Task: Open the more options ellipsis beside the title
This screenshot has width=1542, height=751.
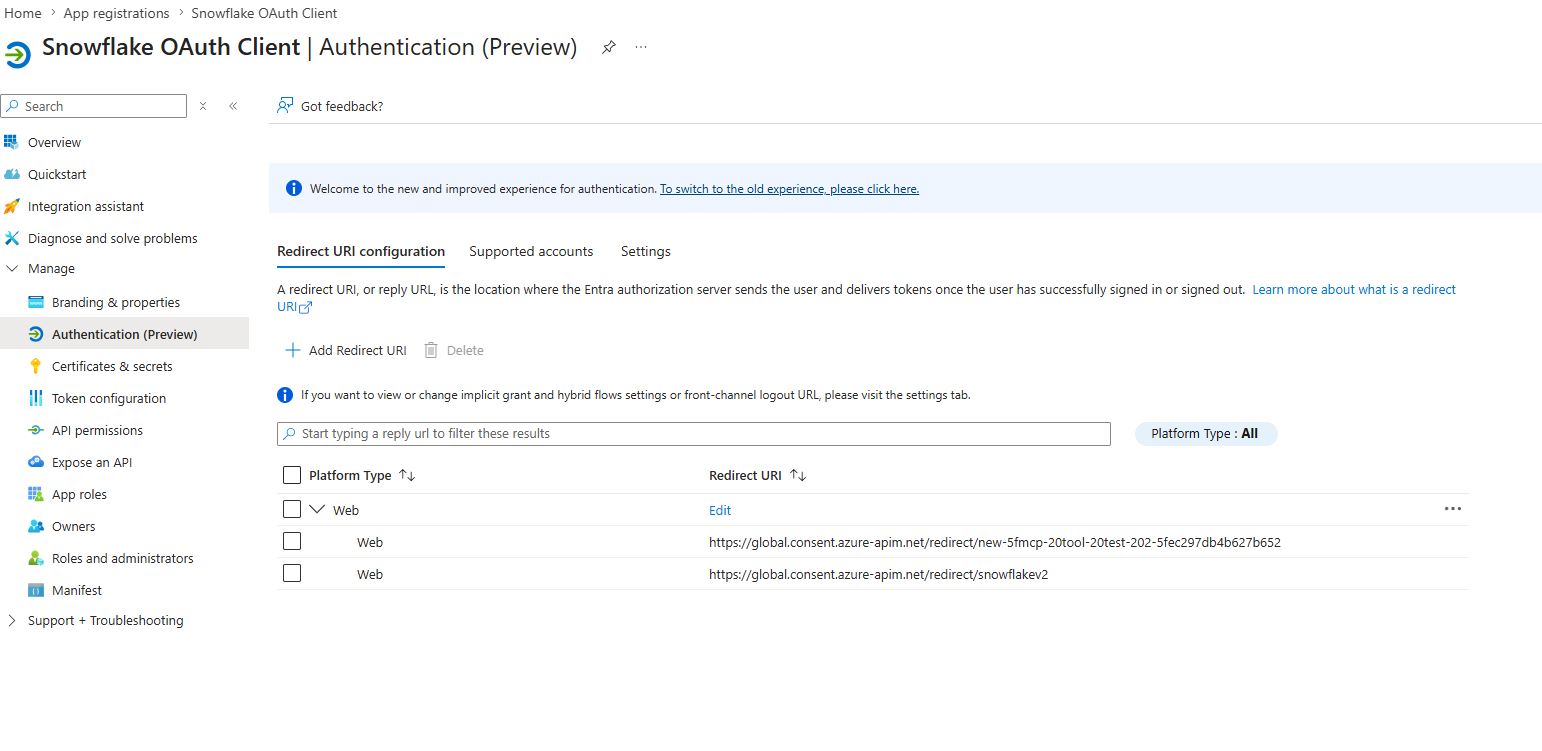Action: coord(641,47)
